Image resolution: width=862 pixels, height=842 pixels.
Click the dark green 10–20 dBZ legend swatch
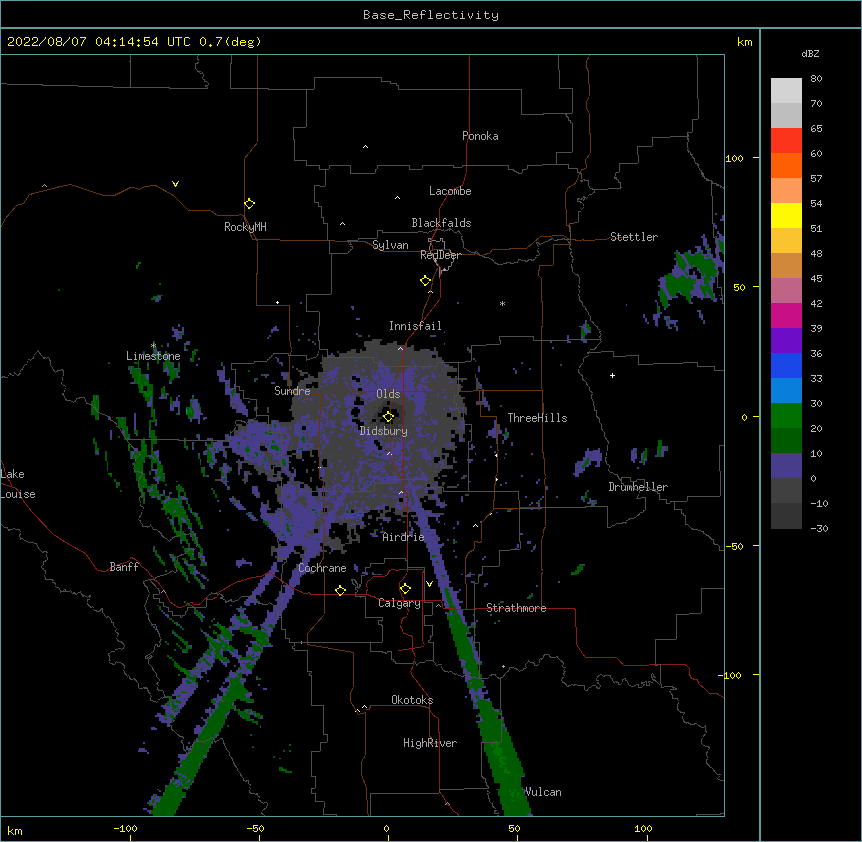coord(786,441)
